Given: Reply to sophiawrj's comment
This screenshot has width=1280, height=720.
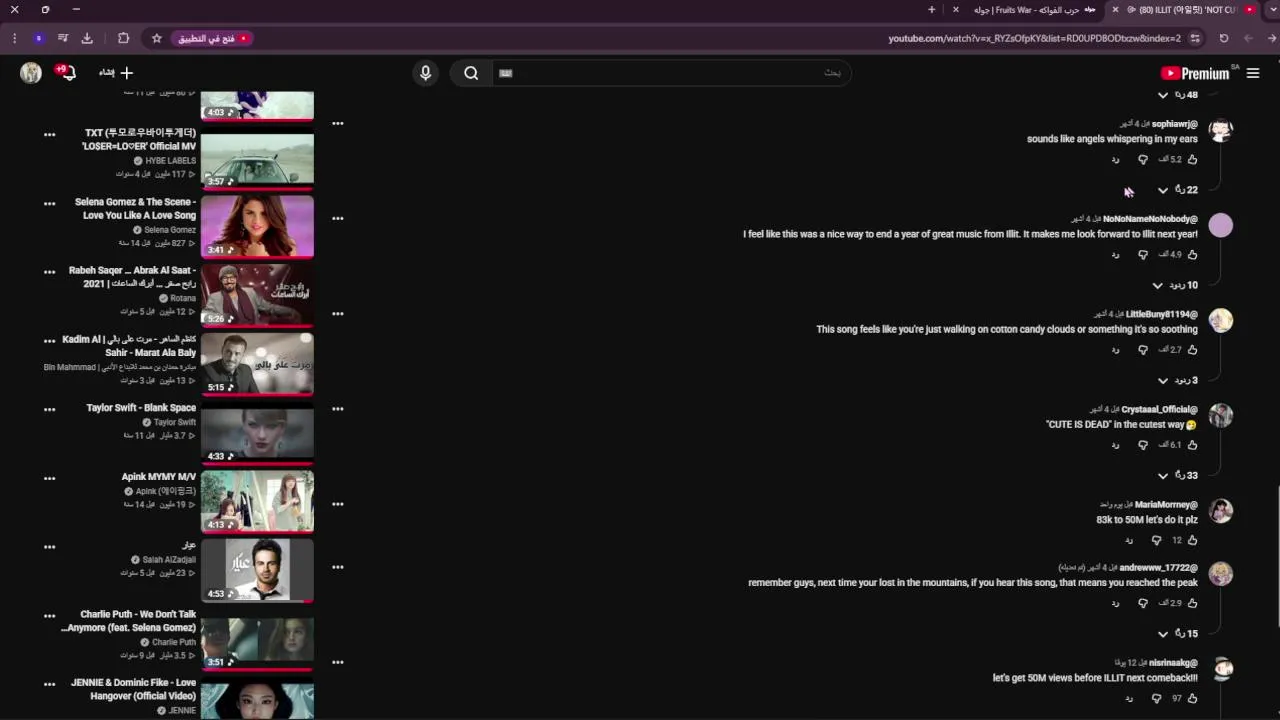Looking at the screenshot, I should [x=1115, y=159].
